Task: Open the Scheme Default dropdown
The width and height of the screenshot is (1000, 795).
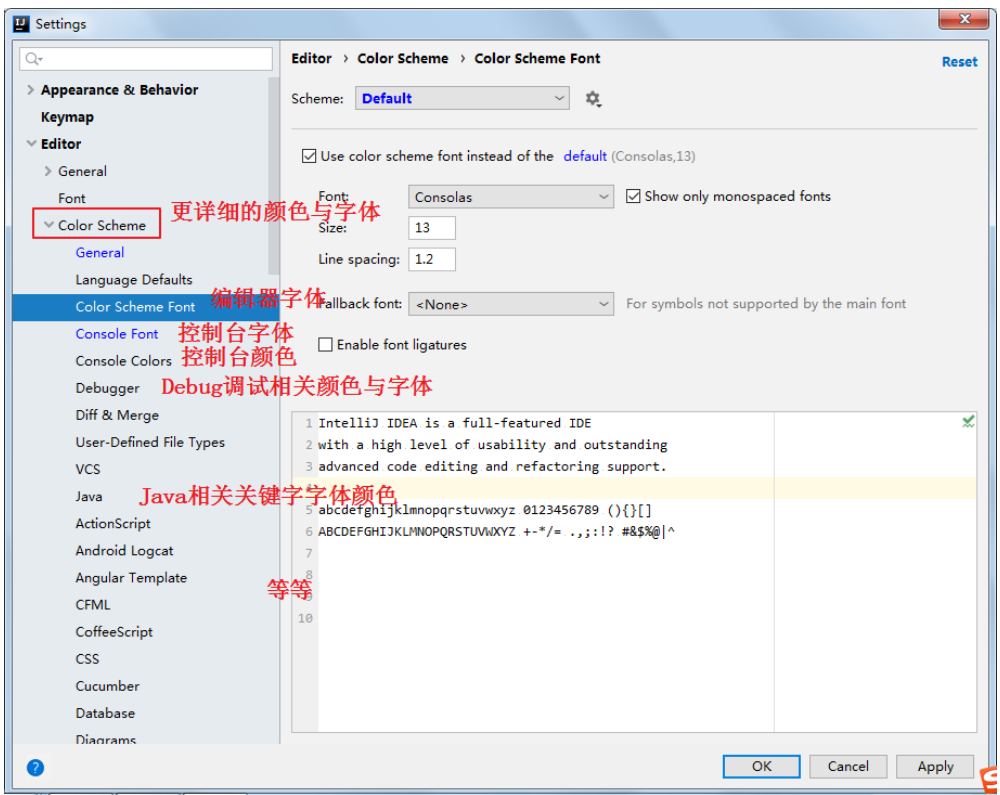Action: click(462, 98)
